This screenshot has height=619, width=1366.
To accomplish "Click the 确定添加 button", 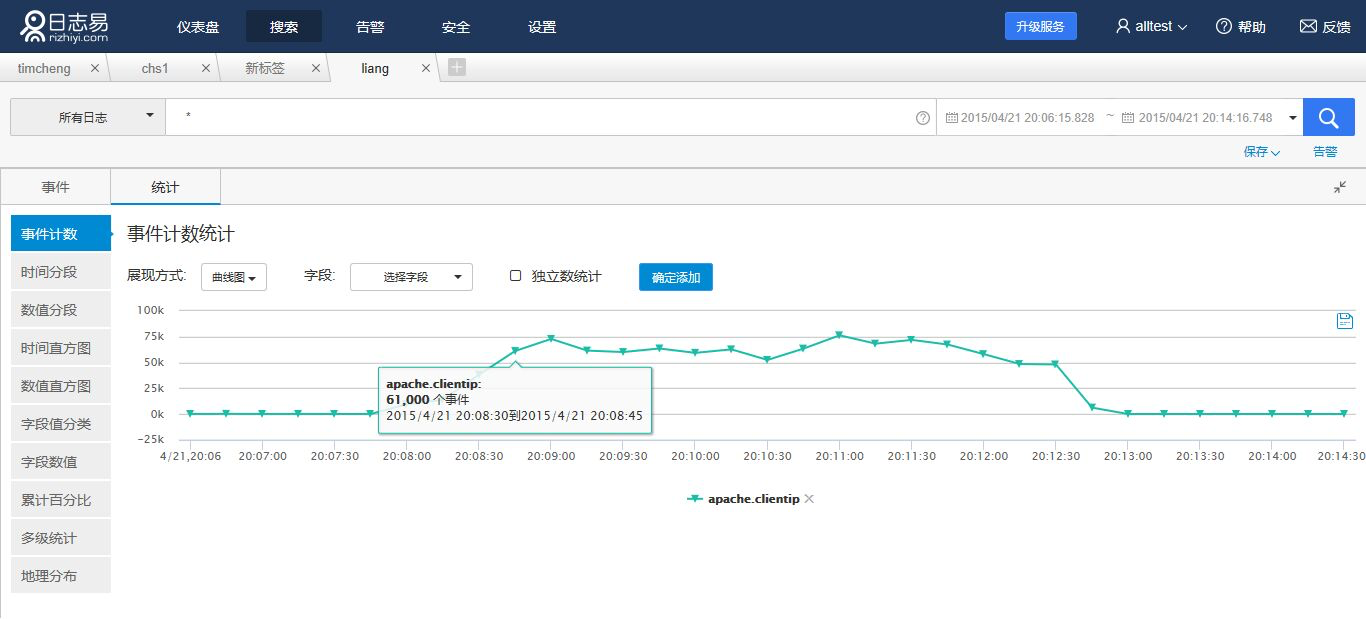I will tap(675, 277).
